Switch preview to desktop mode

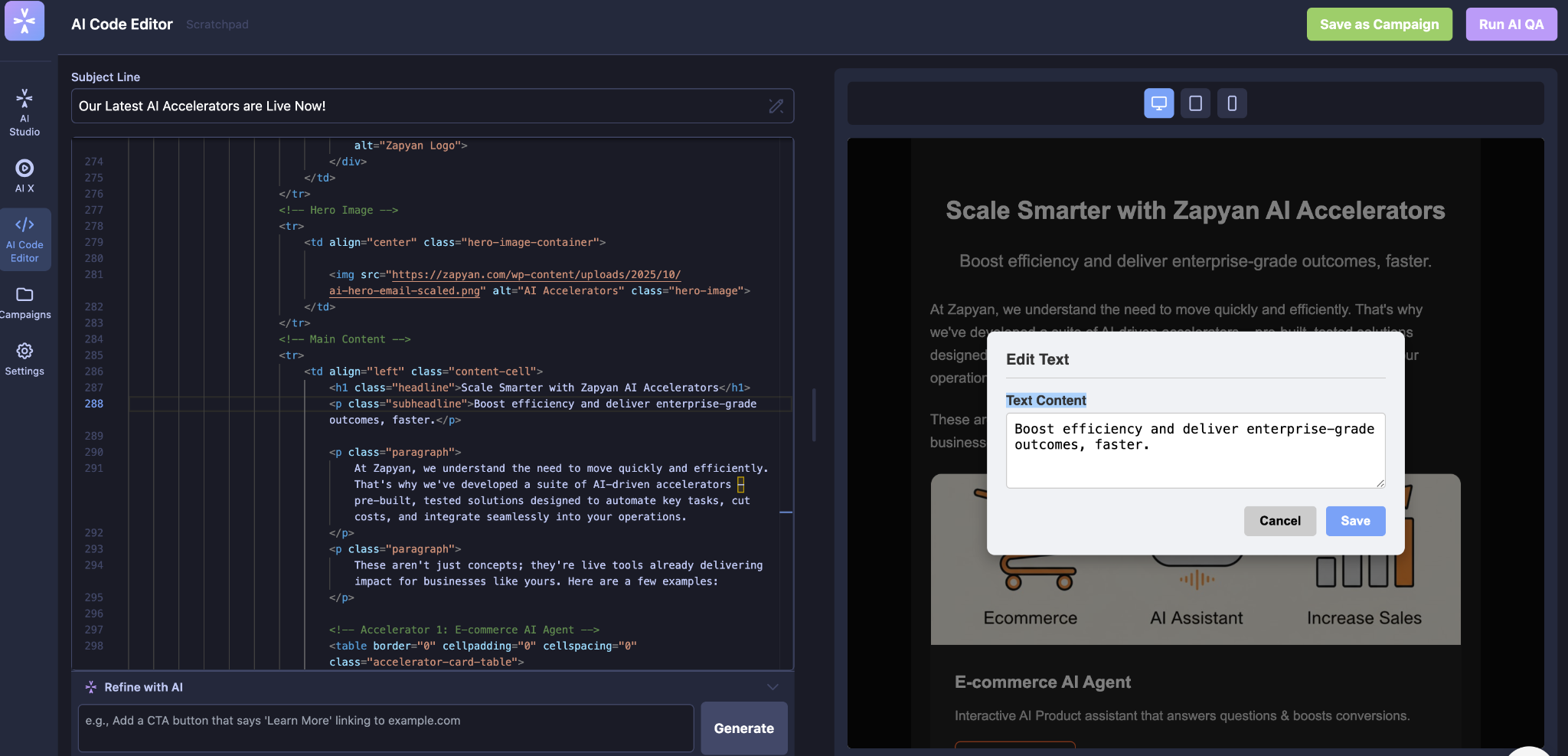(x=1158, y=103)
